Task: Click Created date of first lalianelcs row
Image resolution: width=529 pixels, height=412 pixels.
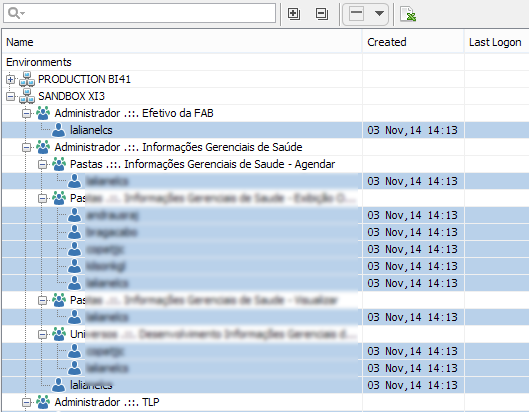Action: pyautogui.click(x=412, y=130)
